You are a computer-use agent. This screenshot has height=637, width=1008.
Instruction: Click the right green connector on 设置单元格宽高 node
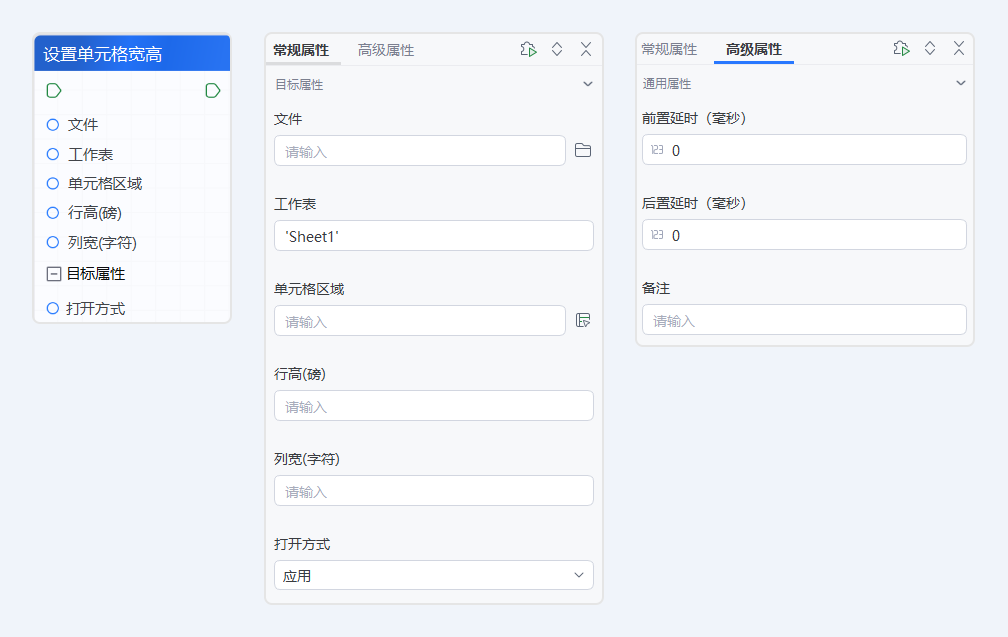(x=212, y=90)
